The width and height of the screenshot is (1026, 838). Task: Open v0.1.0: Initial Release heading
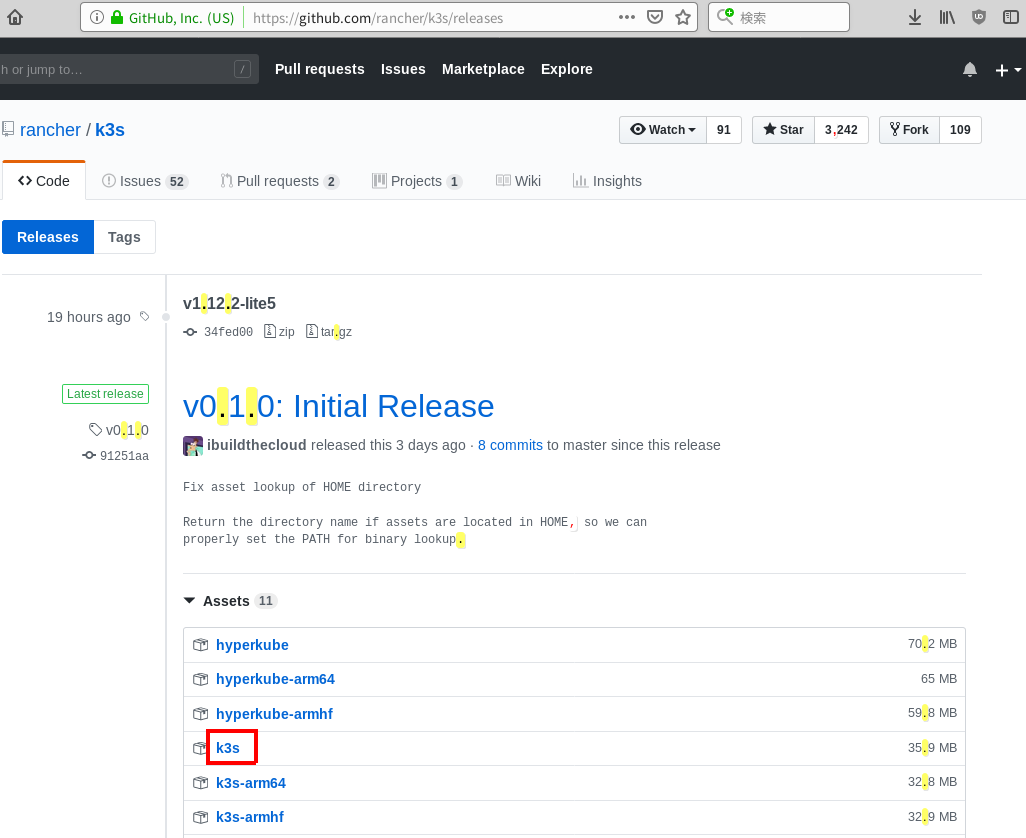tap(338, 406)
